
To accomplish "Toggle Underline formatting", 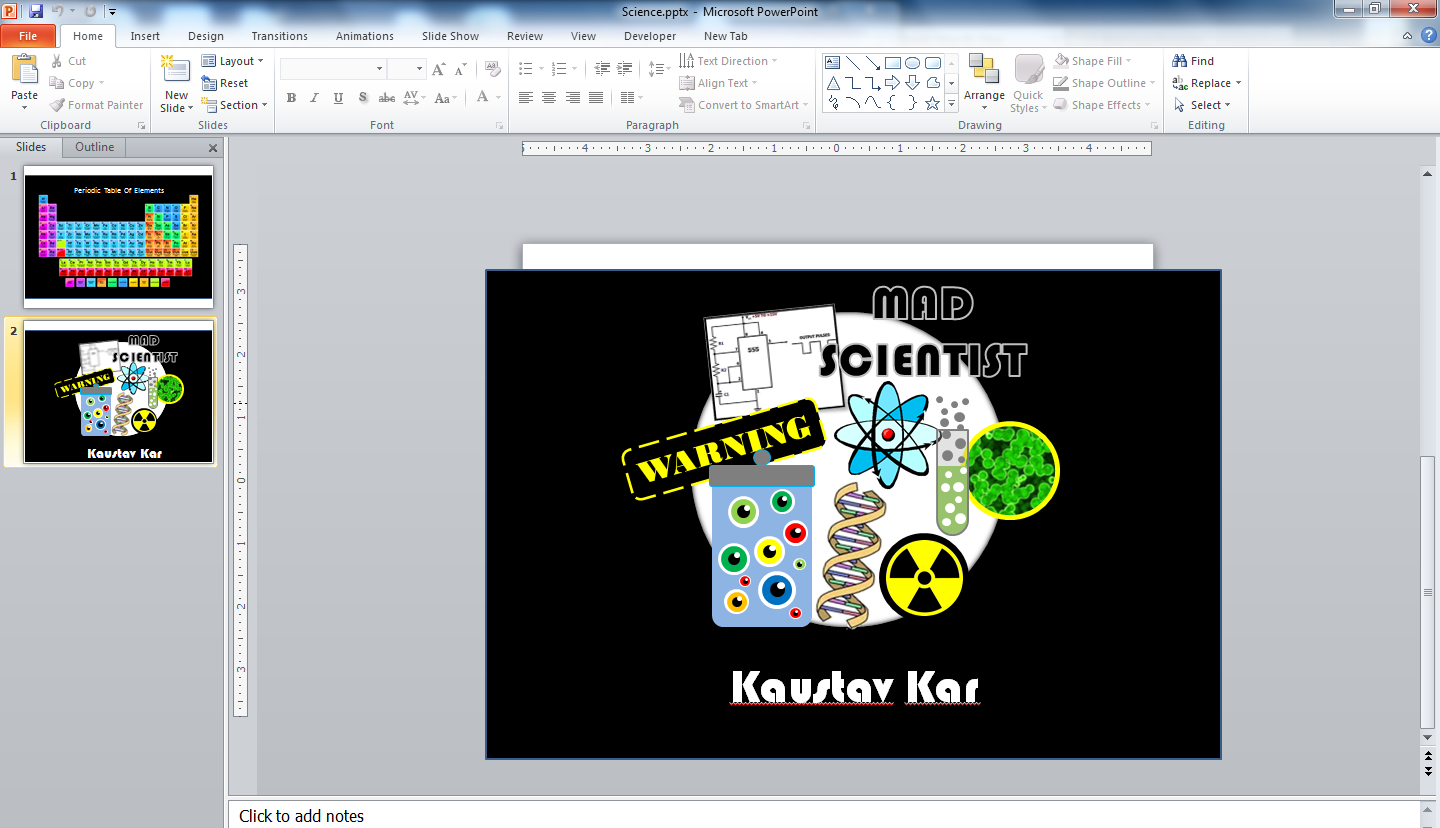I will click(338, 98).
